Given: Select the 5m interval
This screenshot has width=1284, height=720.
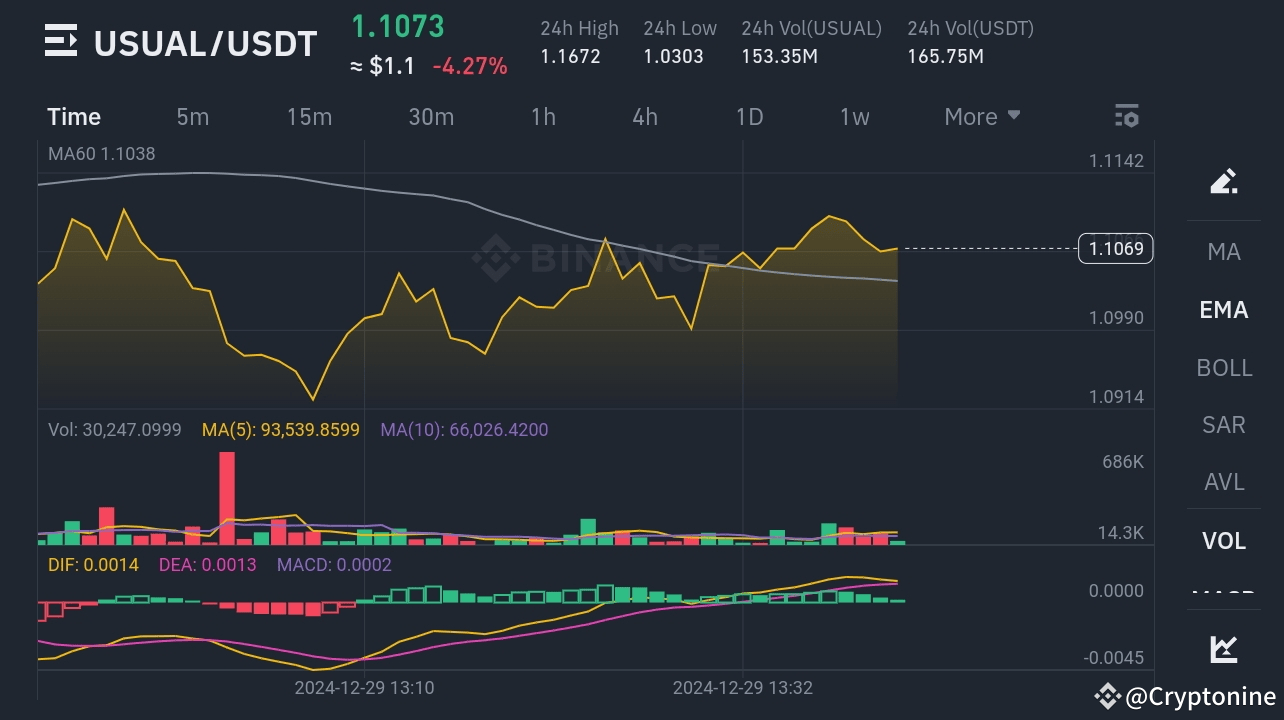Looking at the screenshot, I should (x=193, y=117).
